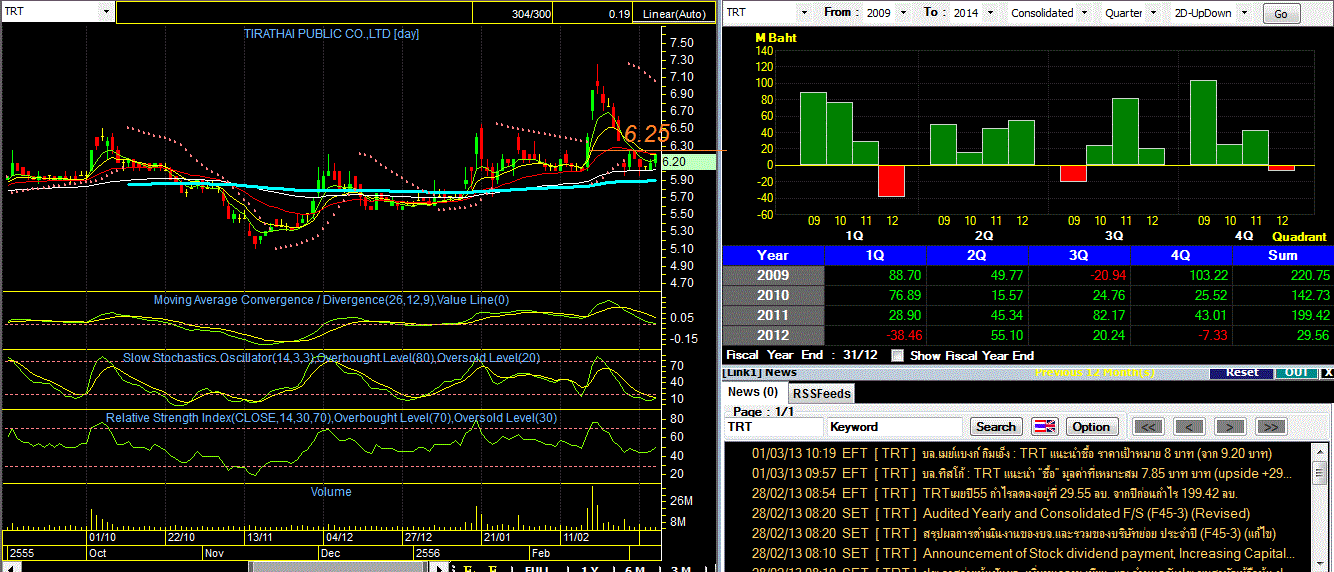Click the 4Q column header

(1181, 255)
